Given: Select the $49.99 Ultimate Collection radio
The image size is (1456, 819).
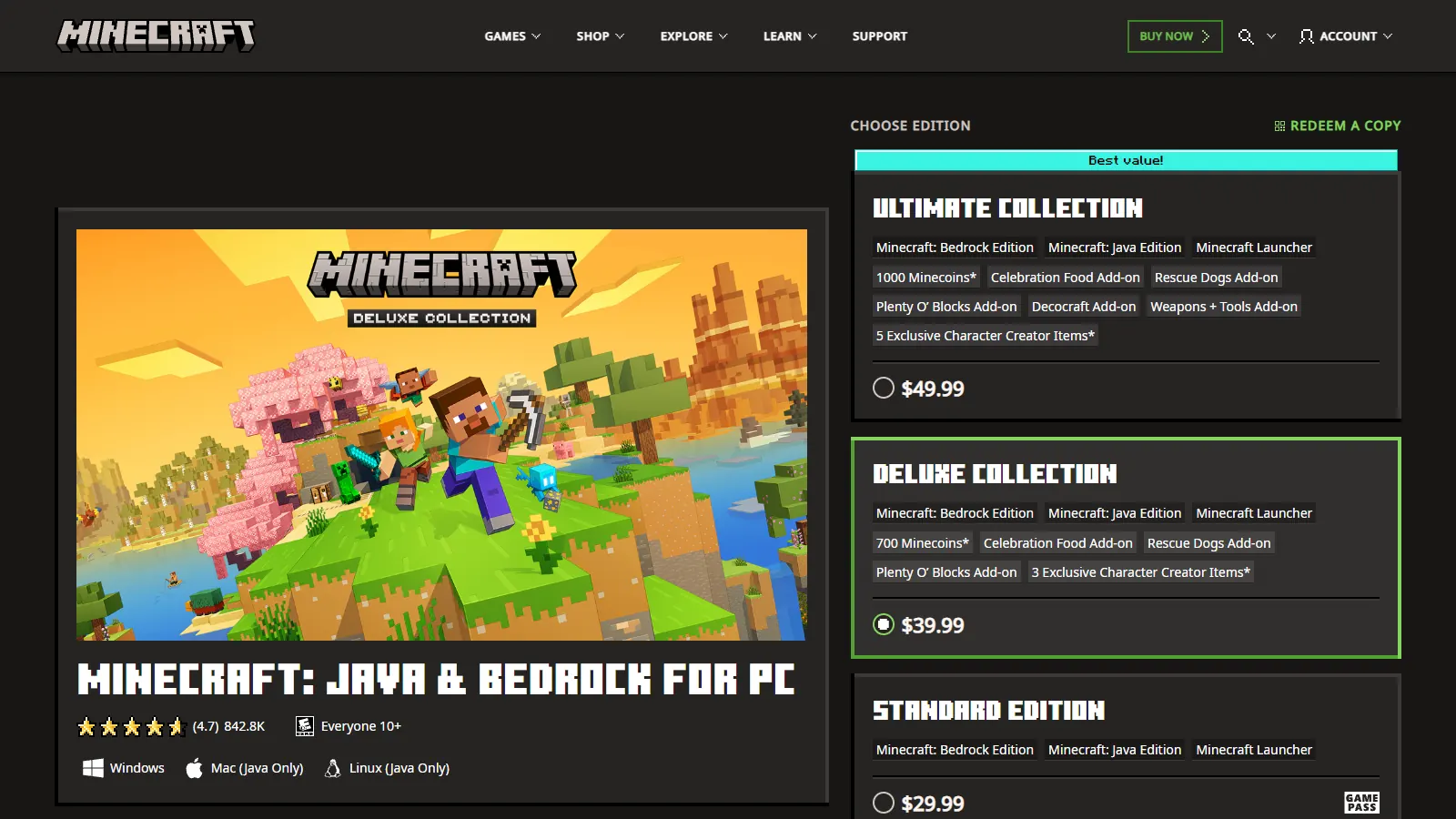Looking at the screenshot, I should click(x=884, y=388).
